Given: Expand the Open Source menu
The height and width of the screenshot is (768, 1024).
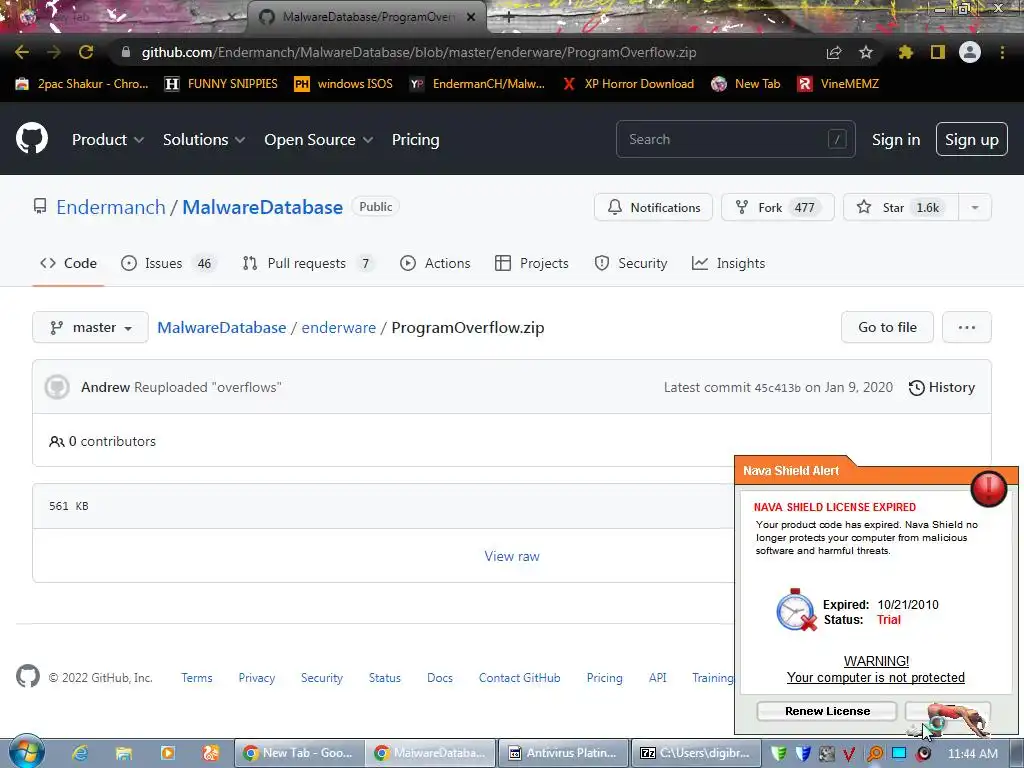Looking at the screenshot, I should click(x=319, y=139).
